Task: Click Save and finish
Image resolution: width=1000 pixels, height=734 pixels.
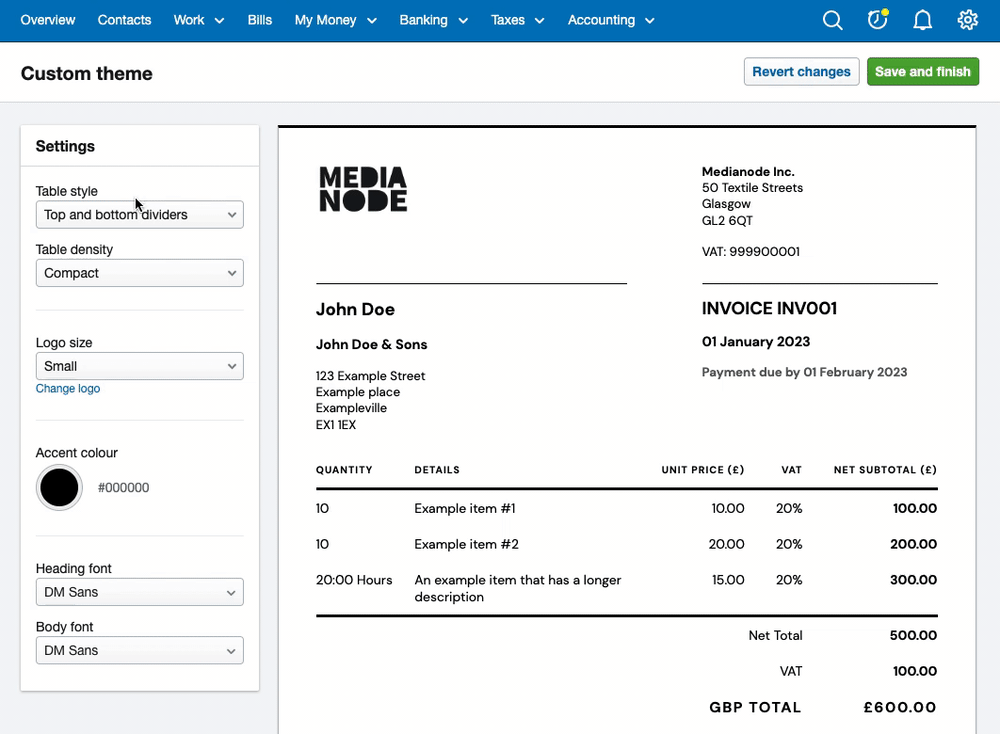Action: 922,71
